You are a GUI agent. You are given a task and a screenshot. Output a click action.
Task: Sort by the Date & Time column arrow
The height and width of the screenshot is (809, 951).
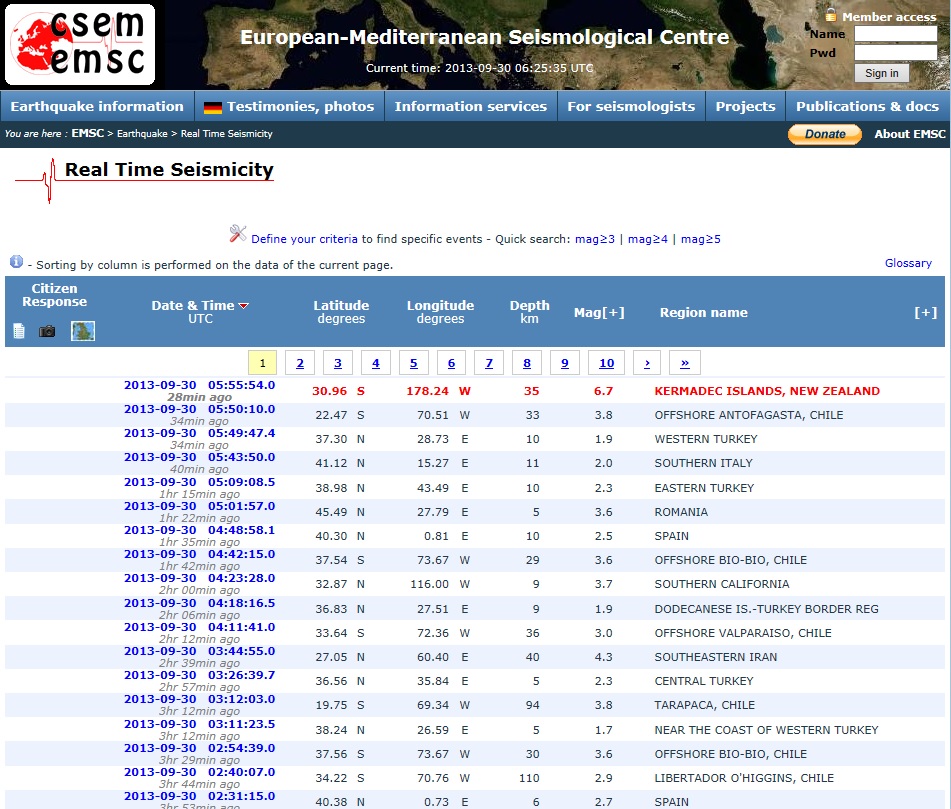[x=244, y=306]
